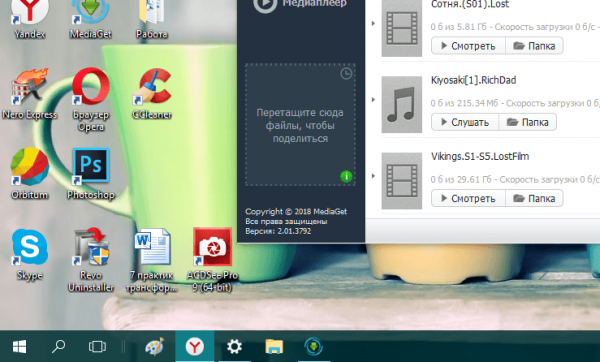Expand the Kiyosaki RichDad download arrow
This screenshot has height=362, width=600.
pyautogui.click(x=373, y=100)
